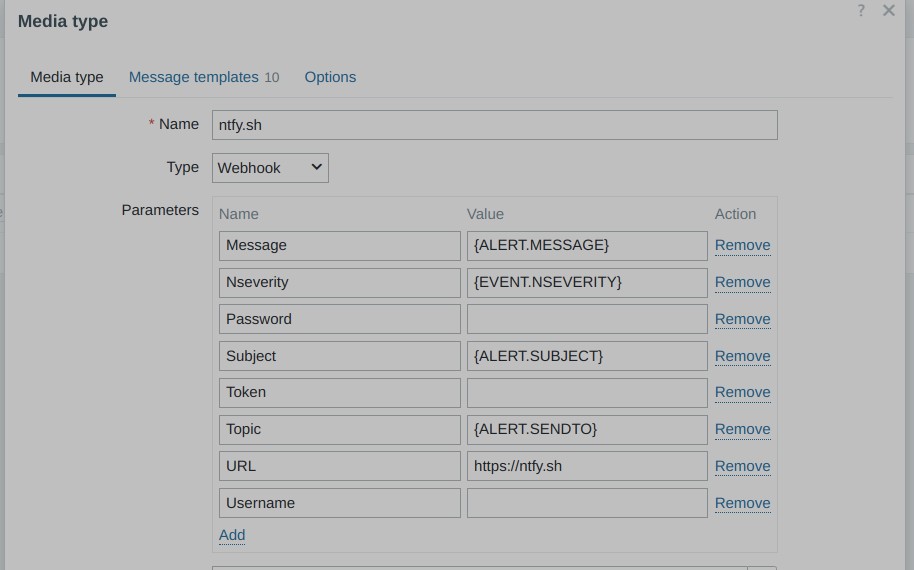914x570 pixels.
Task: Remove the Message parameter
Action: click(743, 245)
